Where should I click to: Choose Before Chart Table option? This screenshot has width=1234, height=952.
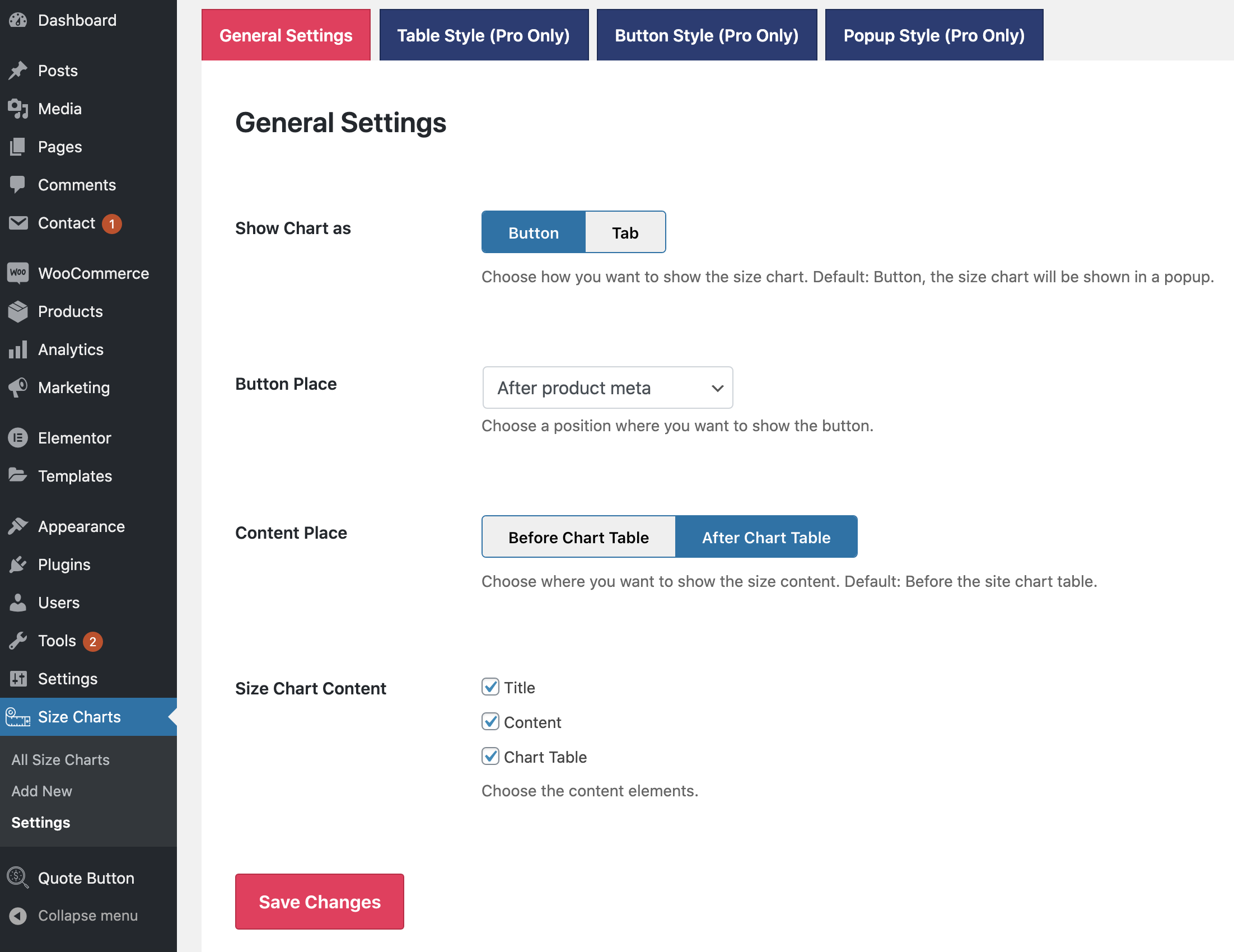coord(578,536)
